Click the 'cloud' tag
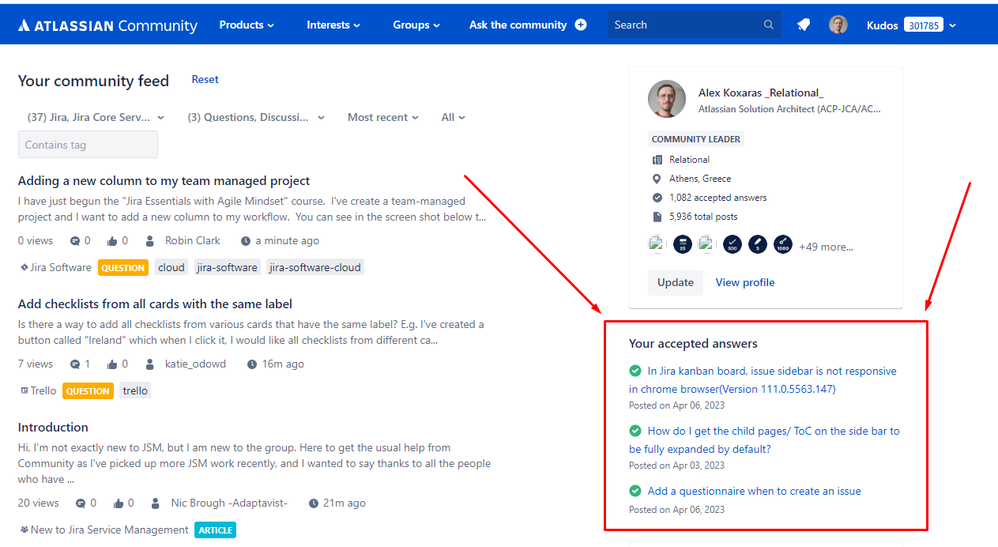Image resolution: width=998 pixels, height=547 pixels. pyautogui.click(x=171, y=267)
